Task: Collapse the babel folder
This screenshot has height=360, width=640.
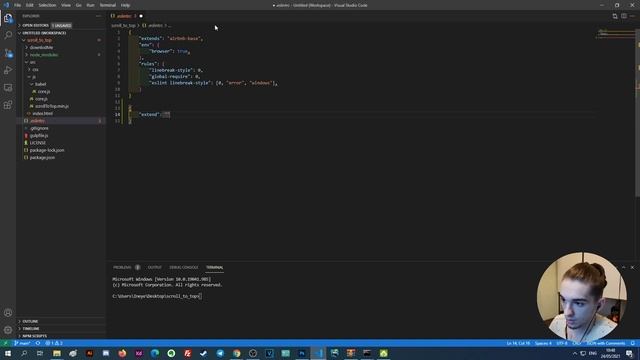Action: (40, 84)
